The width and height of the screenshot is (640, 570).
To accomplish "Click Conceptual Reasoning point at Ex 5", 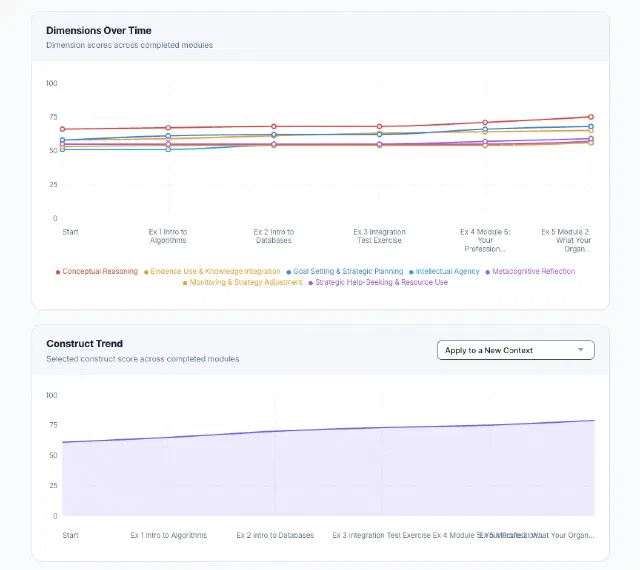I will click(x=591, y=117).
